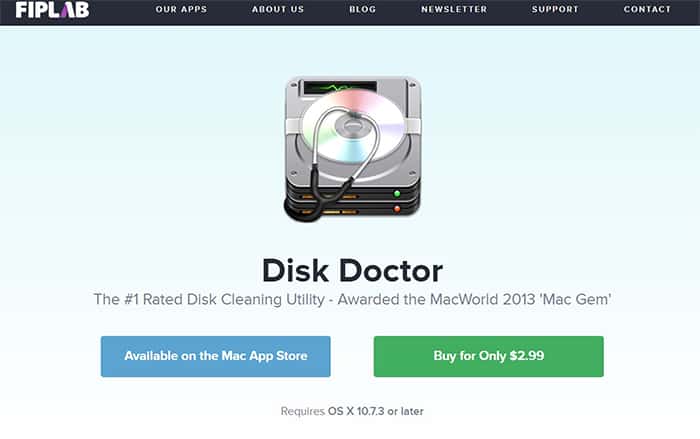Screen dimensions: 700x439
Task: Click the word Requires below the buttons
Action: [303, 411]
